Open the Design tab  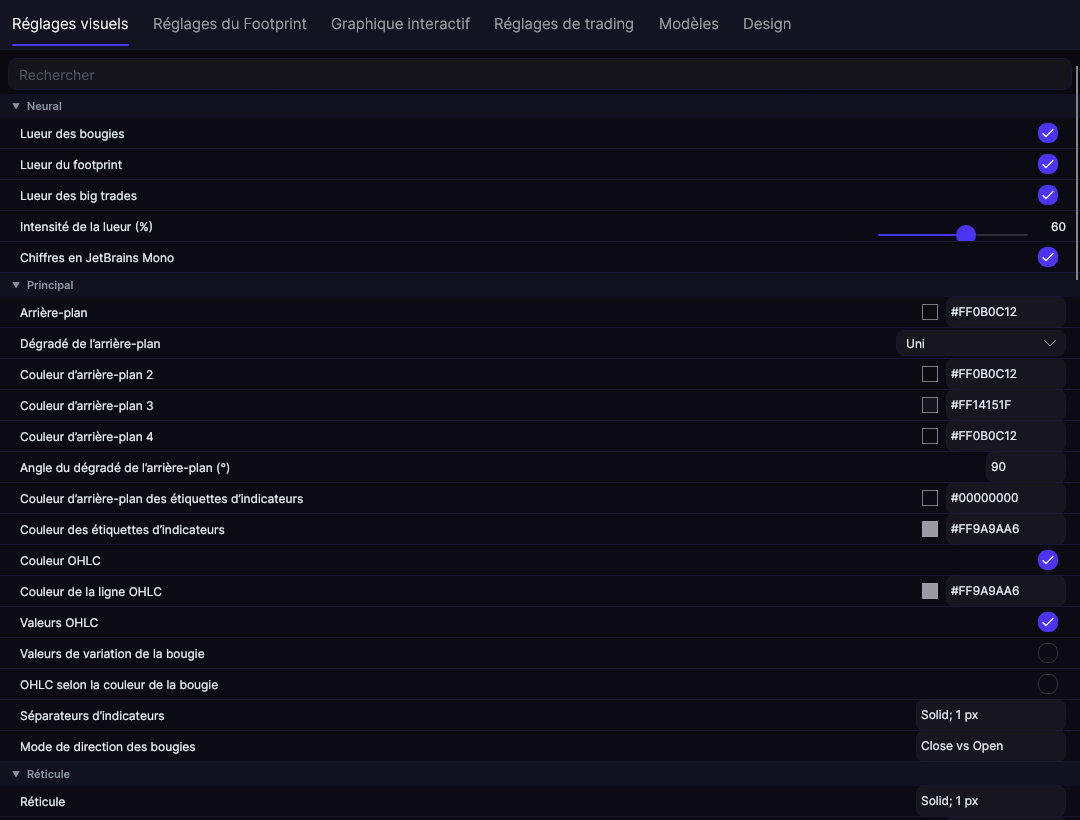(767, 24)
